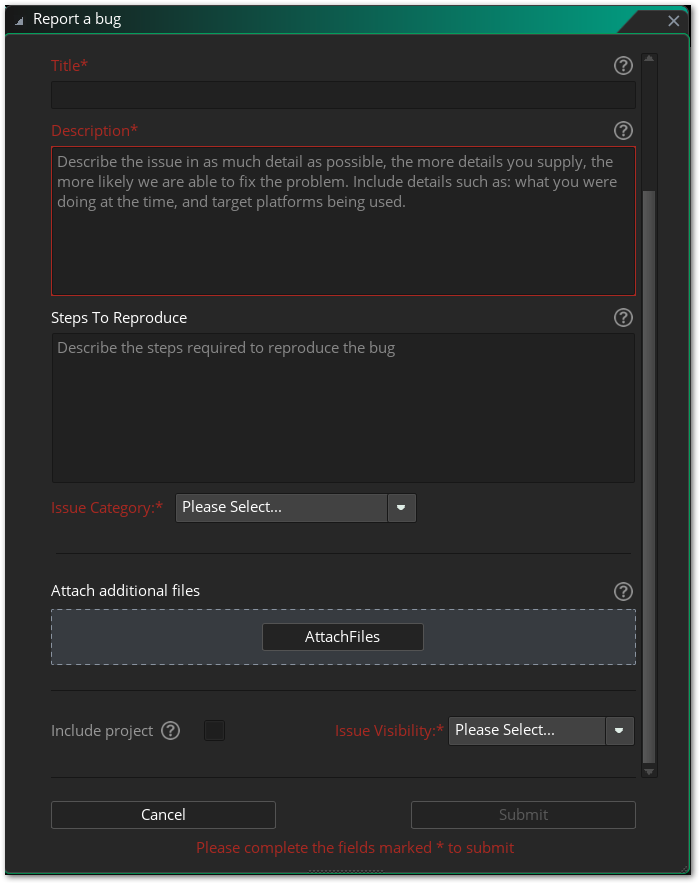This screenshot has width=700, height=884.
Task: Focus the Title input field
Action: (x=343, y=95)
